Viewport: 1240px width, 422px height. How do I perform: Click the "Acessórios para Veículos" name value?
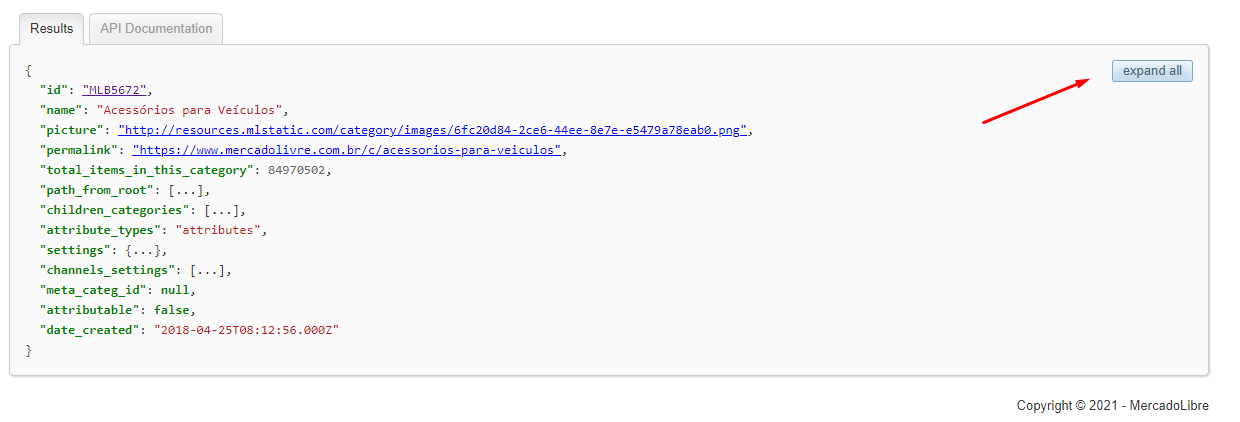point(192,110)
